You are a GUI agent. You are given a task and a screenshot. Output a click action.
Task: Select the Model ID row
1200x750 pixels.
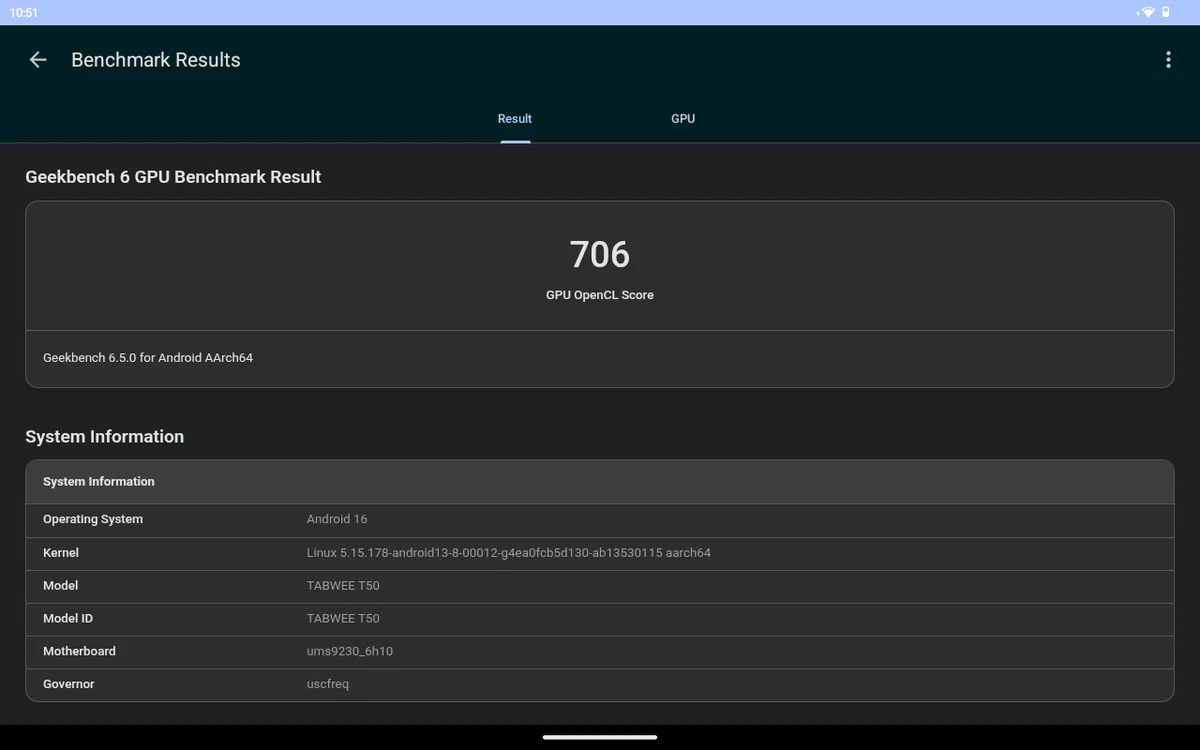click(600, 619)
